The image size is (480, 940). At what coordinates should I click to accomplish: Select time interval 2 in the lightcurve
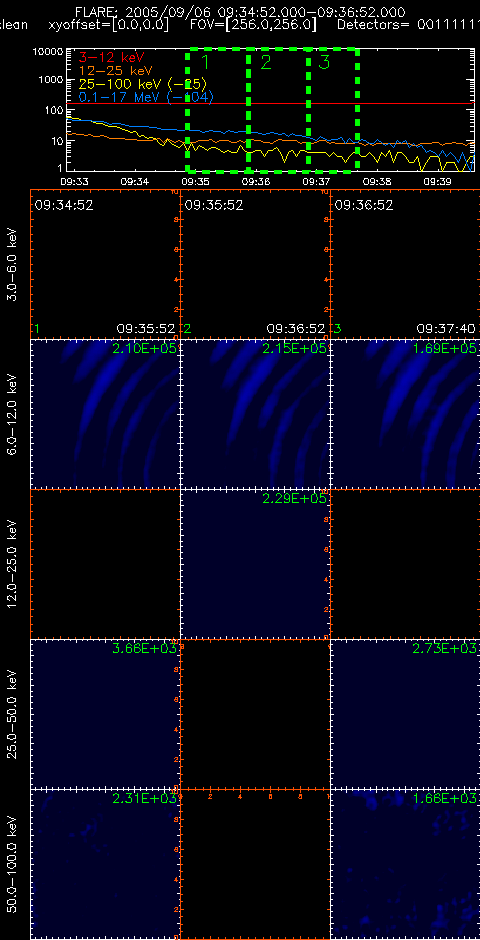278,110
